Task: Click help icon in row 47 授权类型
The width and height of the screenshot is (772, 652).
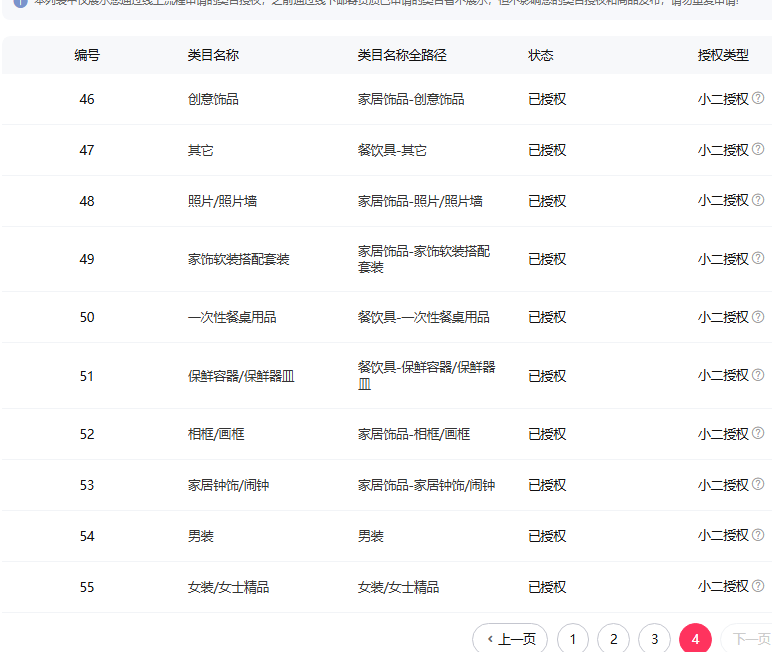Action: [x=758, y=149]
